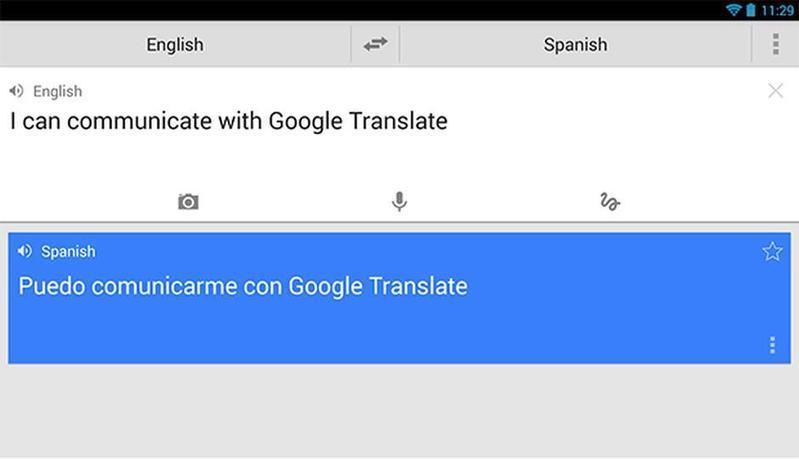Clear the entered English text
This screenshot has height=459, width=799.
click(775, 91)
